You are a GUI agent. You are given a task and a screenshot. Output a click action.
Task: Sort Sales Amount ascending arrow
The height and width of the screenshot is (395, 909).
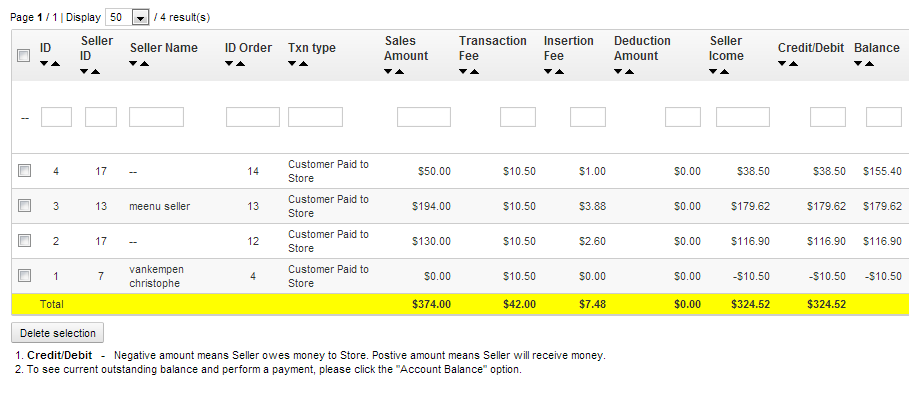[399, 71]
